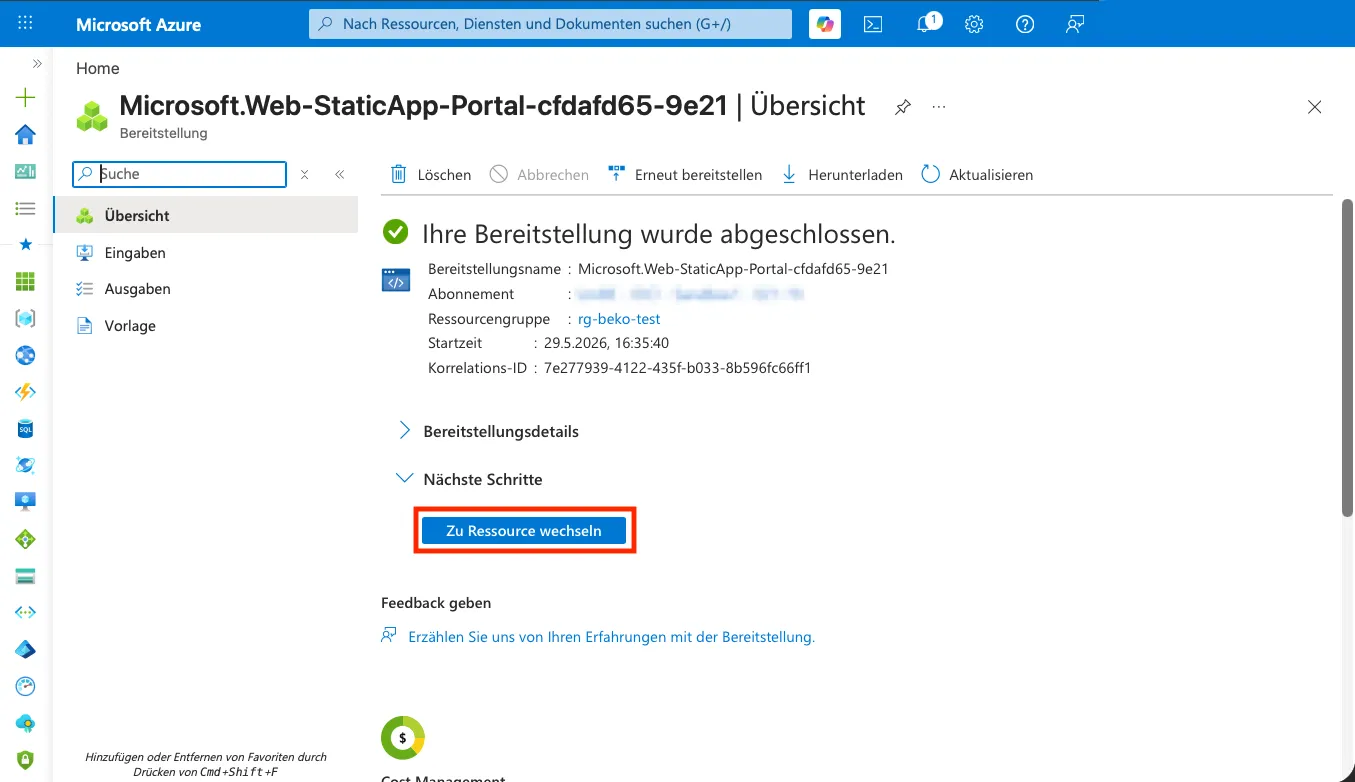The height and width of the screenshot is (782, 1355).
Task: Clear the Suche box with the X
Action: point(305,174)
